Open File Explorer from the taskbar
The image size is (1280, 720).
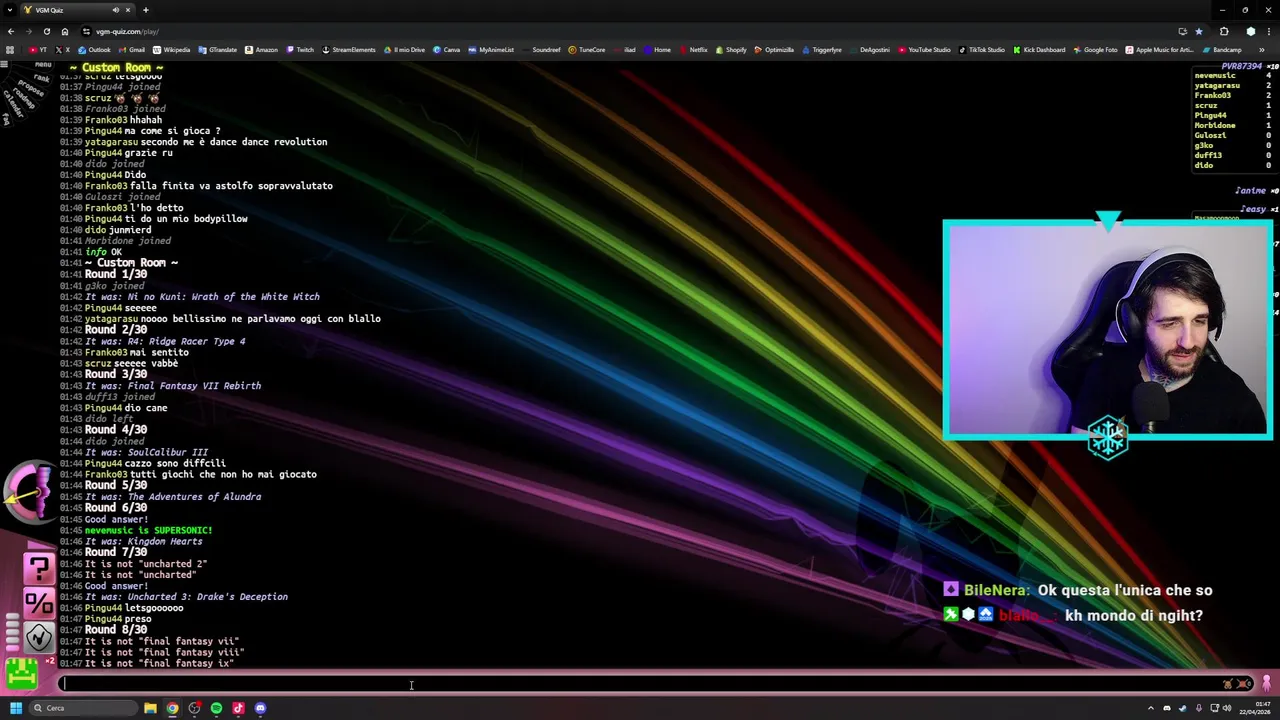coord(150,708)
